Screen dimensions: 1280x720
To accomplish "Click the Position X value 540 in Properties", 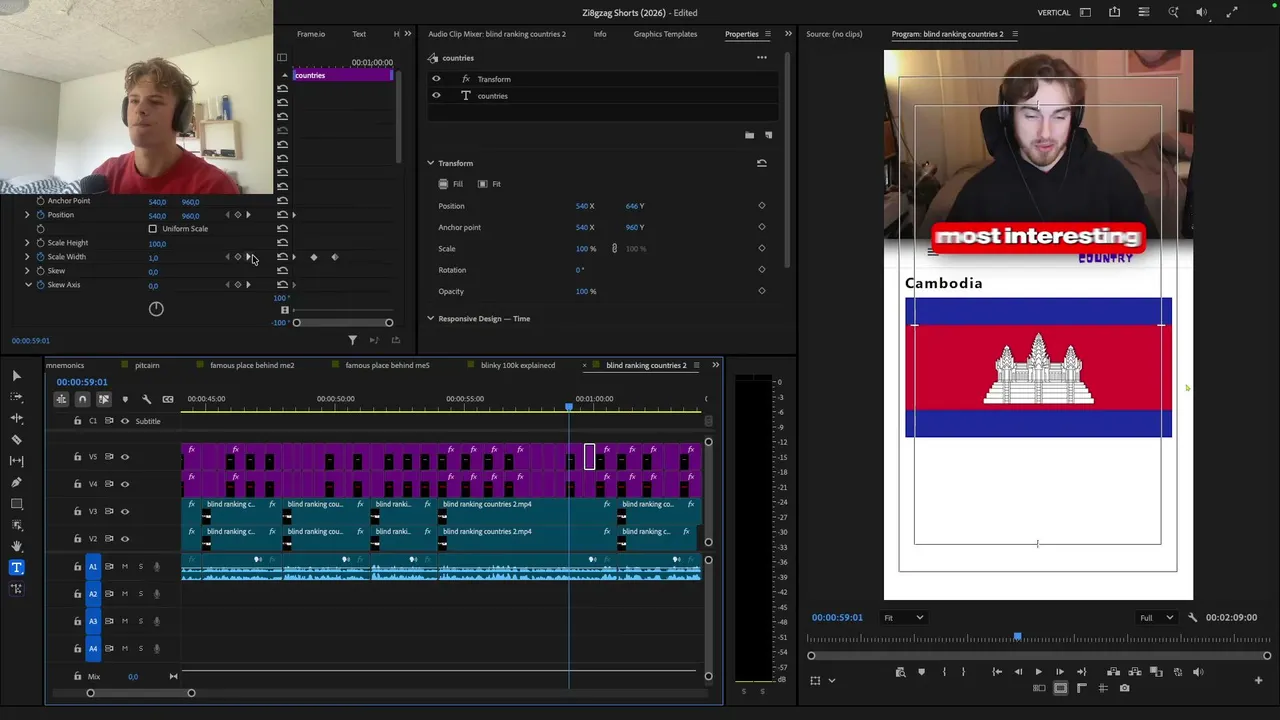I will click(x=581, y=206).
